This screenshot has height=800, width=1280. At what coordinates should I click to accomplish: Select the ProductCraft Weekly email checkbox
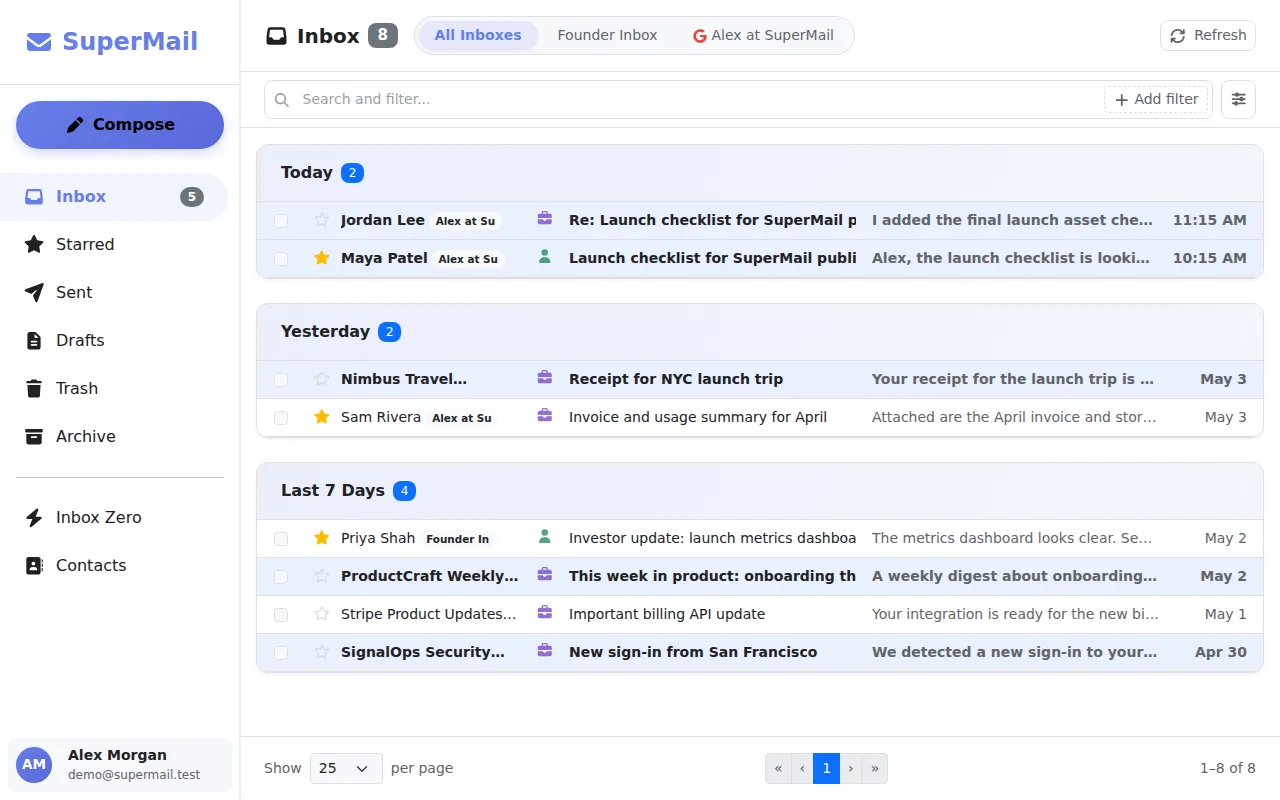coord(281,577)
